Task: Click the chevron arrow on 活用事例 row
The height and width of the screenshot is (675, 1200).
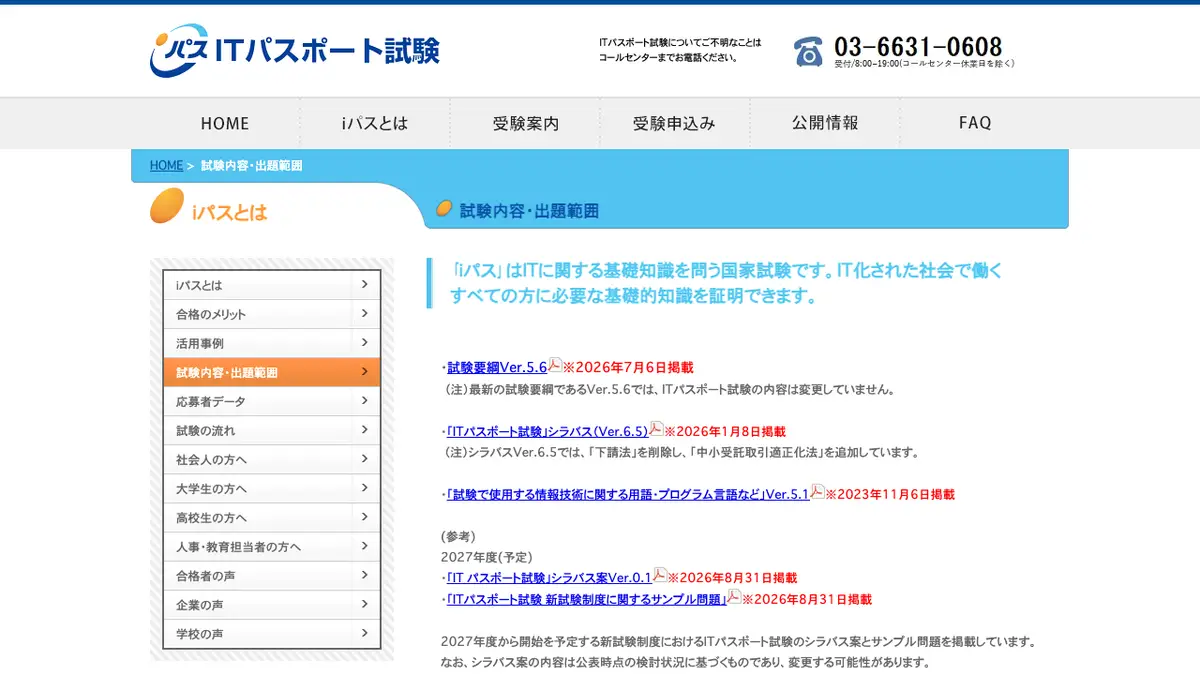Action: [x=365, y=342]
